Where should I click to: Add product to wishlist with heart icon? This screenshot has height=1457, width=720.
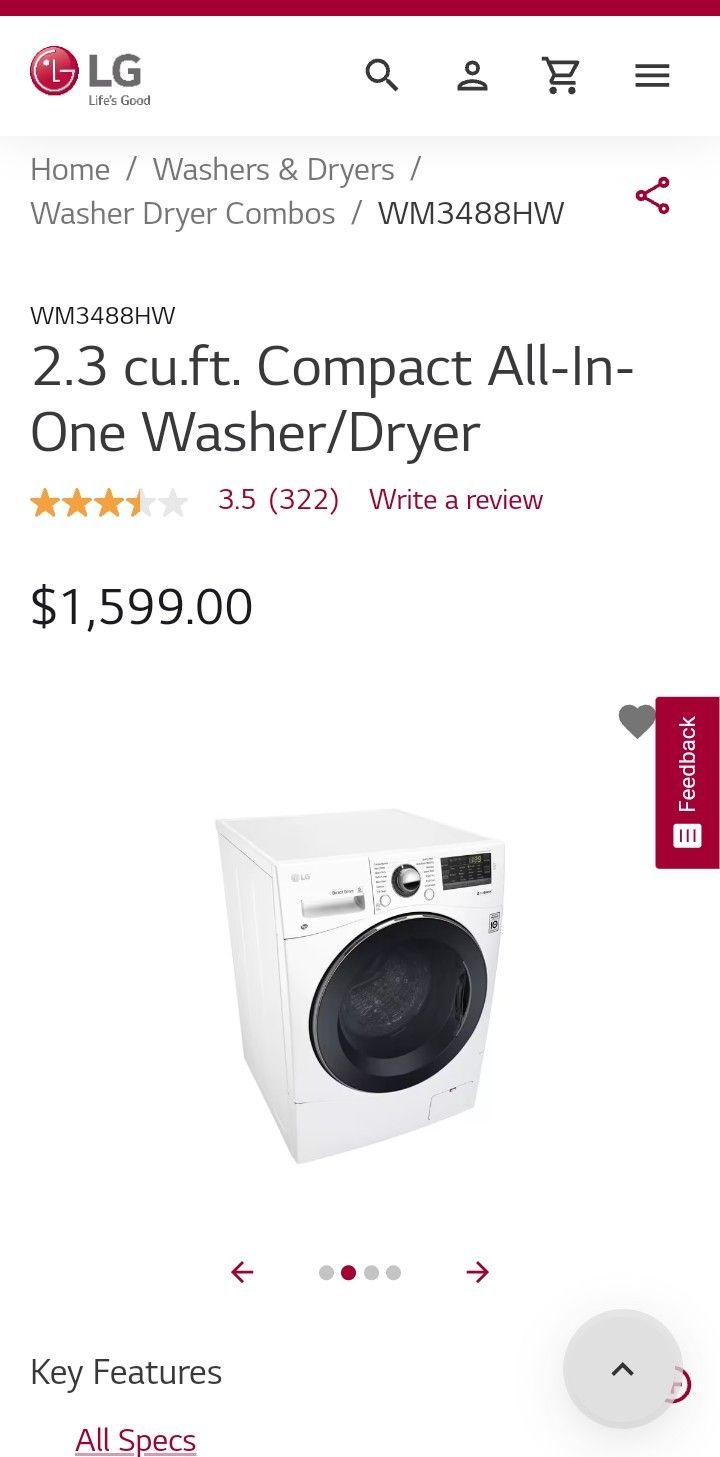point(637,721)
